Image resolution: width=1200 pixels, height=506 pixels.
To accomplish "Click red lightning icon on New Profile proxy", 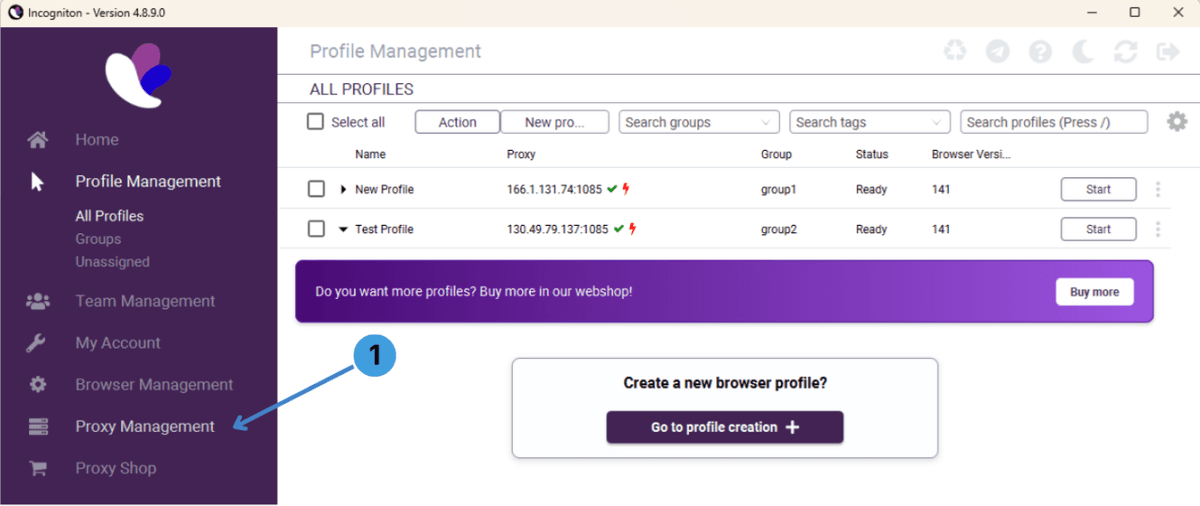I will 626,189.
